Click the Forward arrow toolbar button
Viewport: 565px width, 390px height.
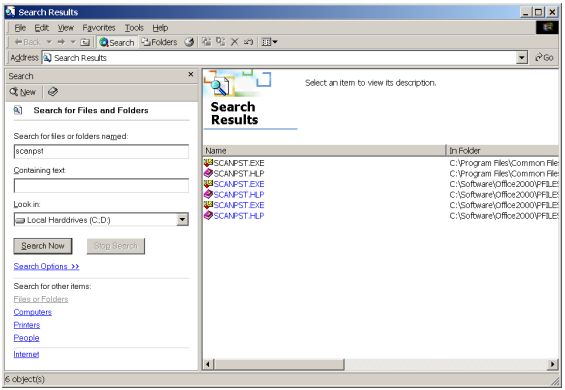pyautogui.click(x=61, y=42)
